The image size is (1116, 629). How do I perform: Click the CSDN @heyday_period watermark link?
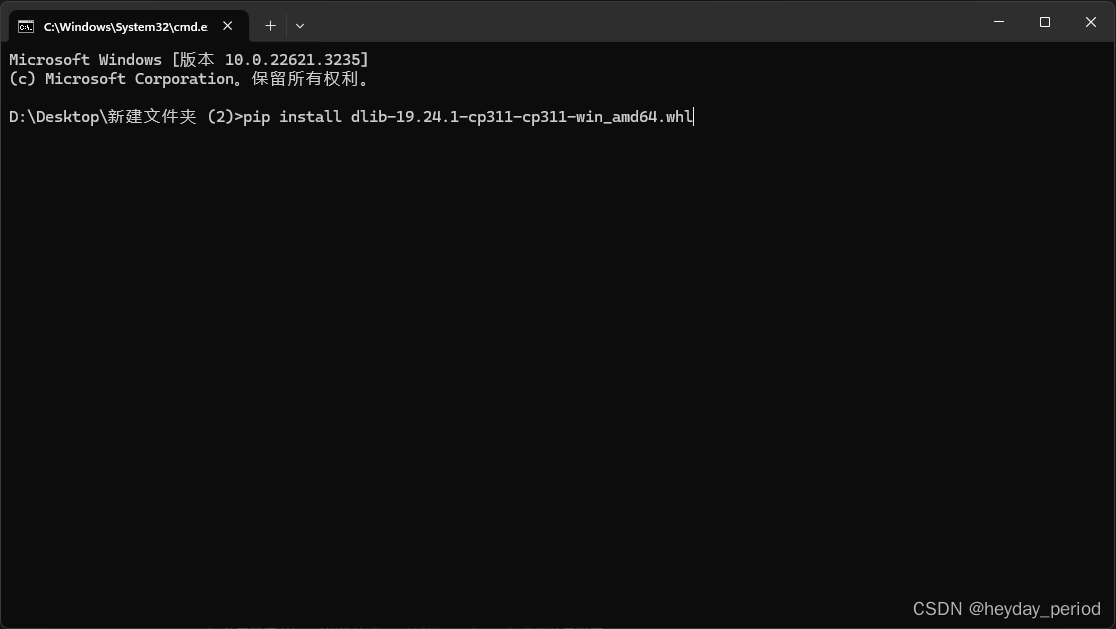1005,608
